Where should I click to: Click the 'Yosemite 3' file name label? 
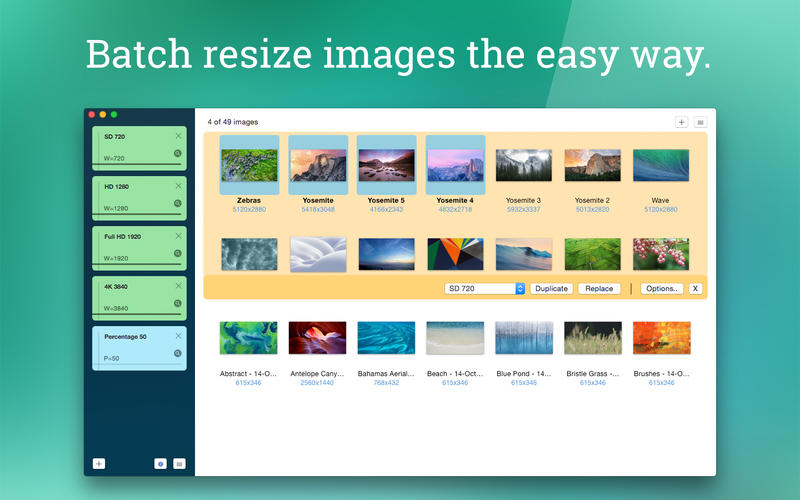pyautogui.click(x=523, y=201)
